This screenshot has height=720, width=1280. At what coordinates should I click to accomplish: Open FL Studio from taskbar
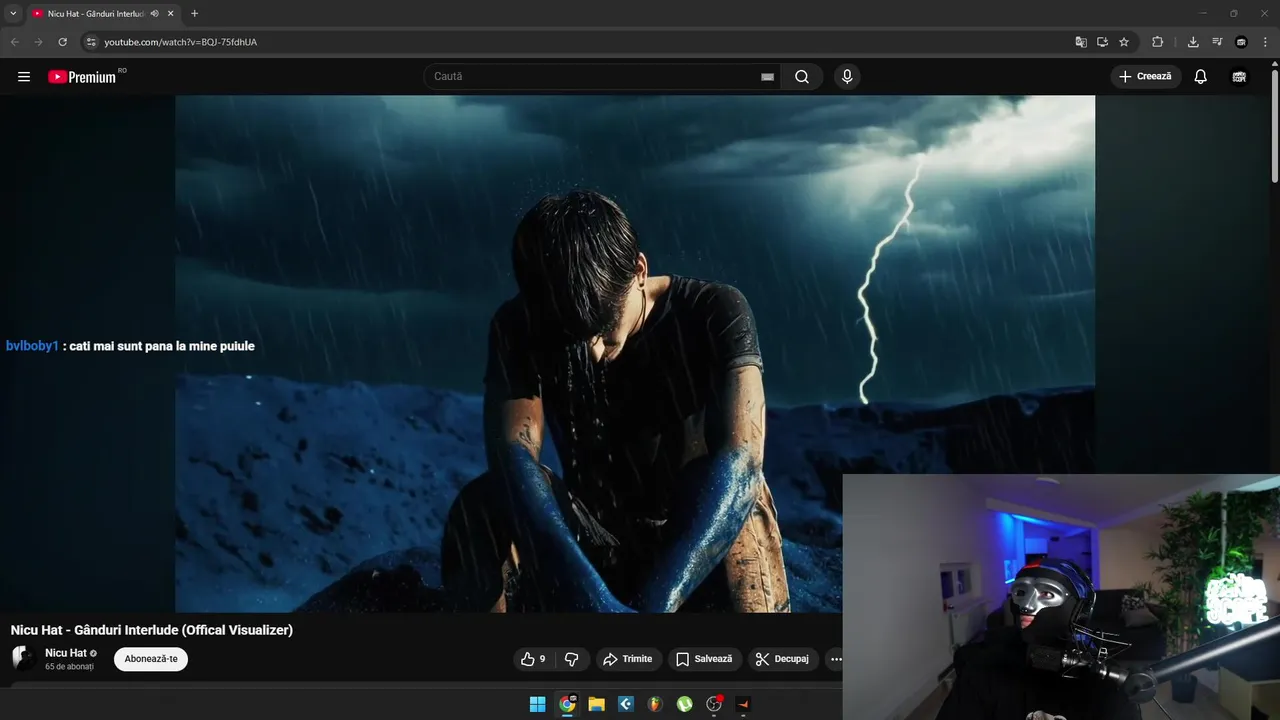click(655, 704)
